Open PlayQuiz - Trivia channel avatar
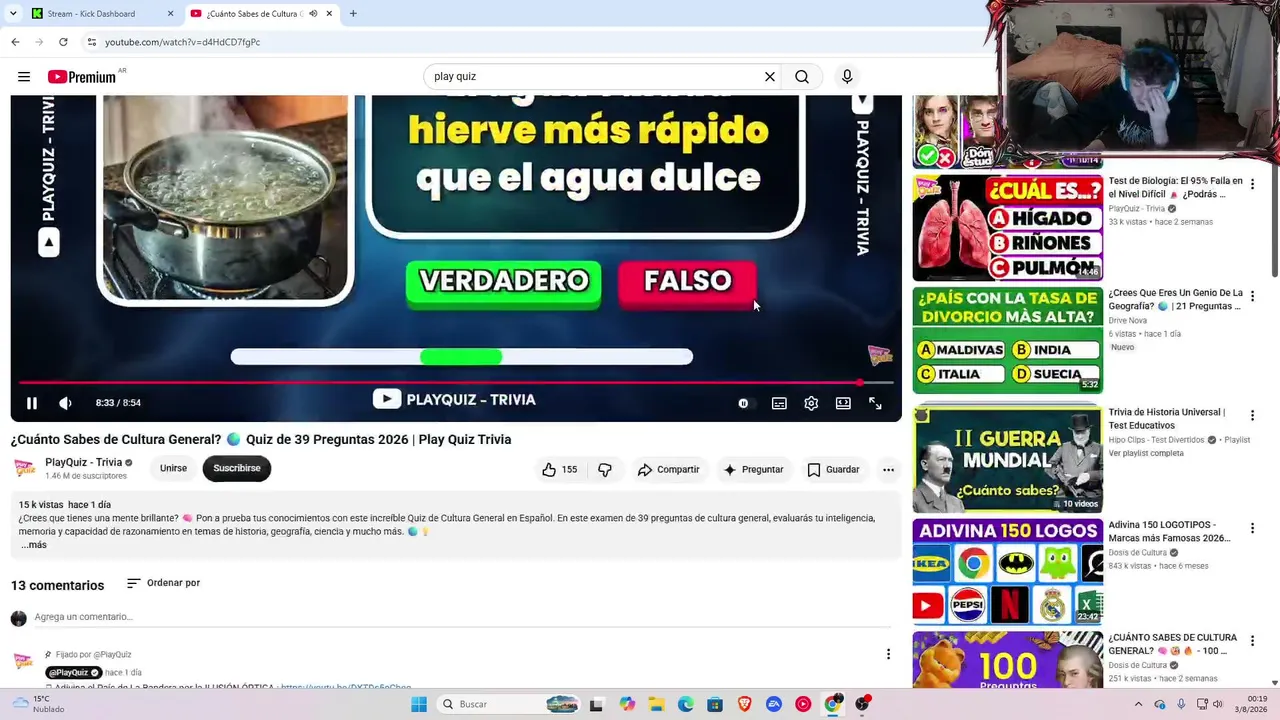1280x720 pixels. [x=24, y=468]
